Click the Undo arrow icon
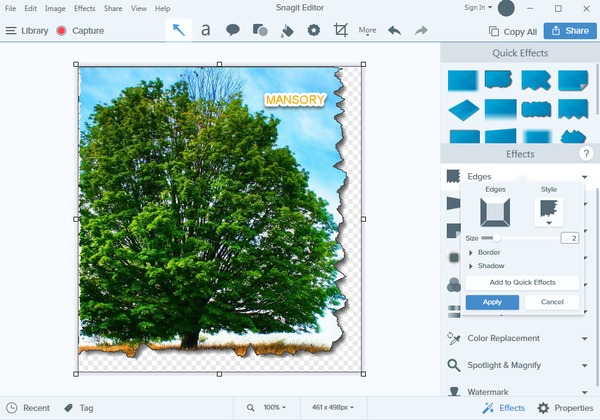The image size is (600, 420). coord(394,30)
